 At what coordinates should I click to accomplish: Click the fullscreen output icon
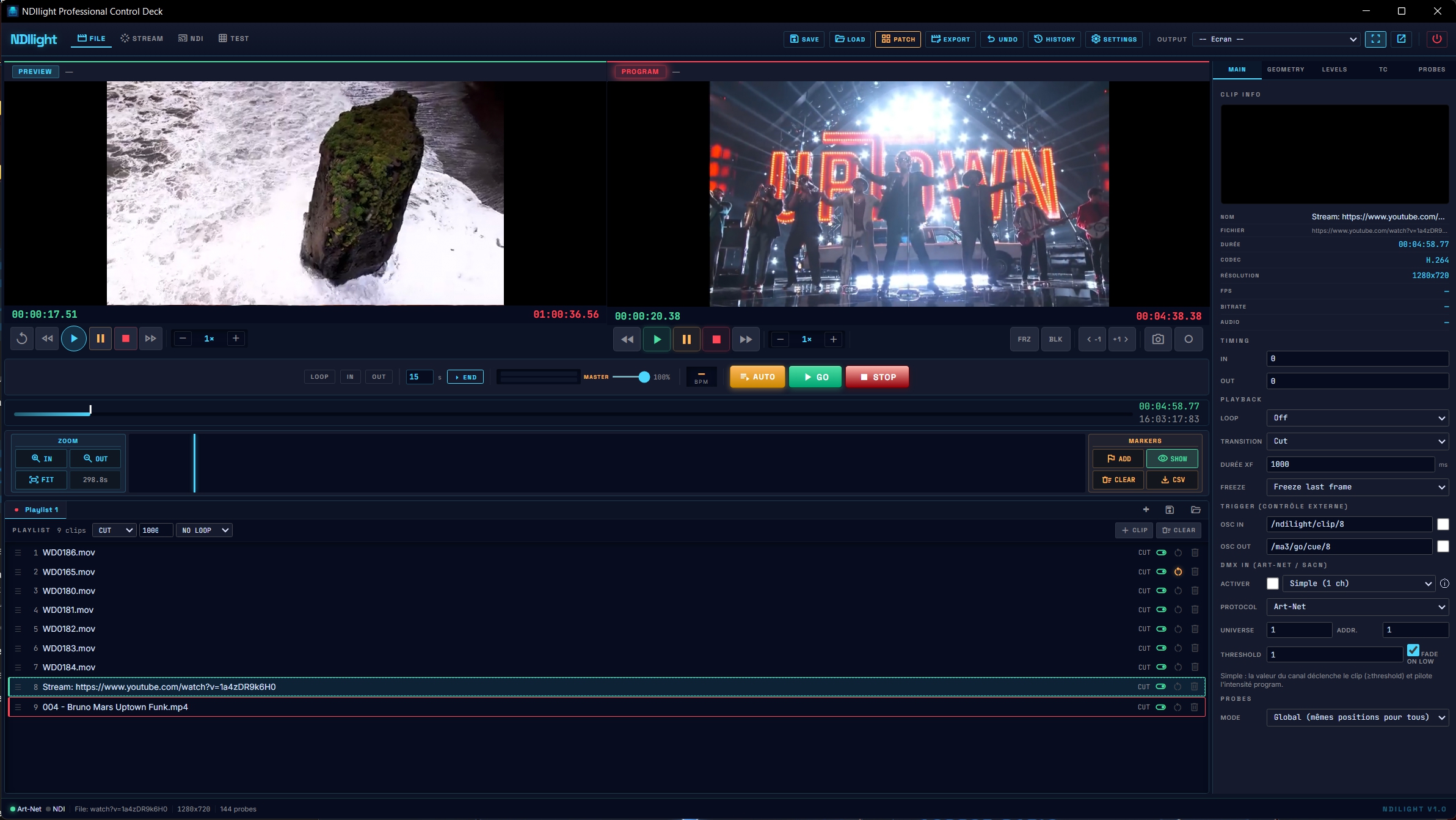(1375, 39)
